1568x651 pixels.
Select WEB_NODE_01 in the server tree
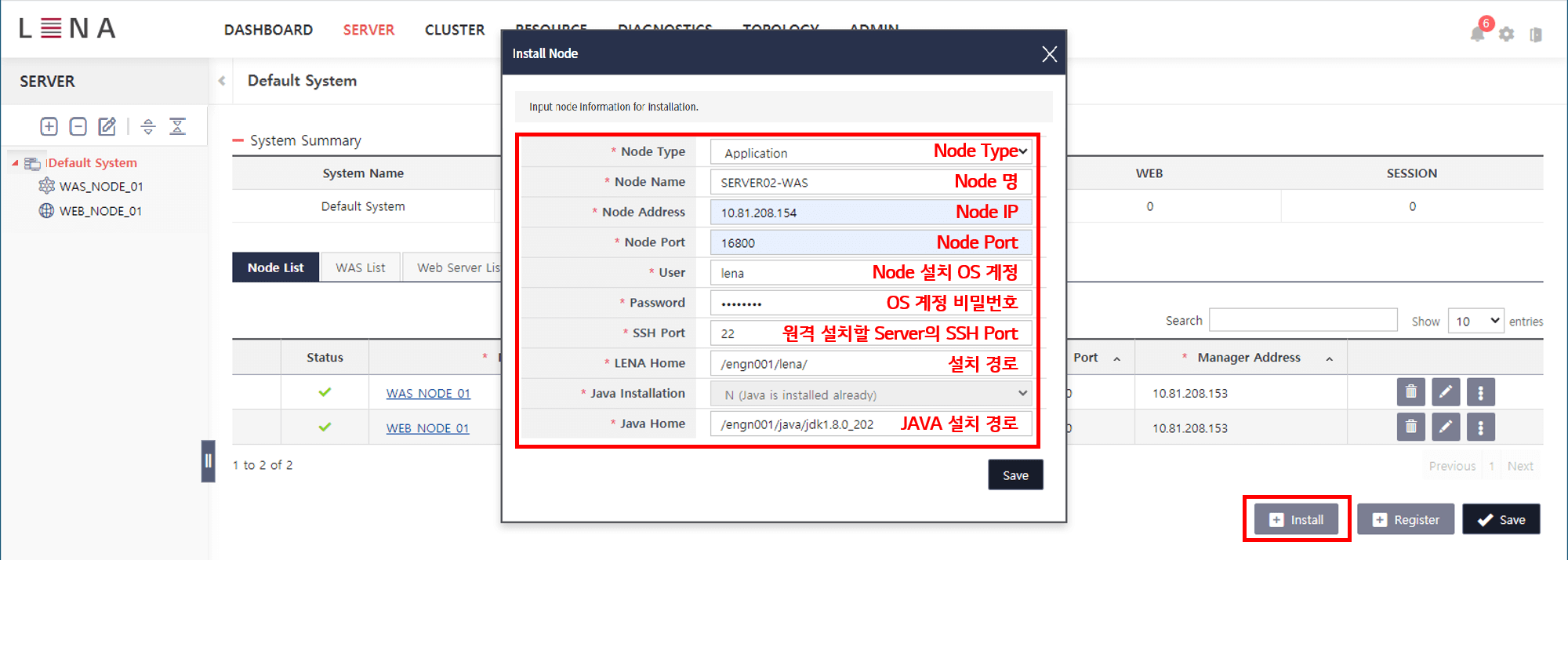click(100, 211)
